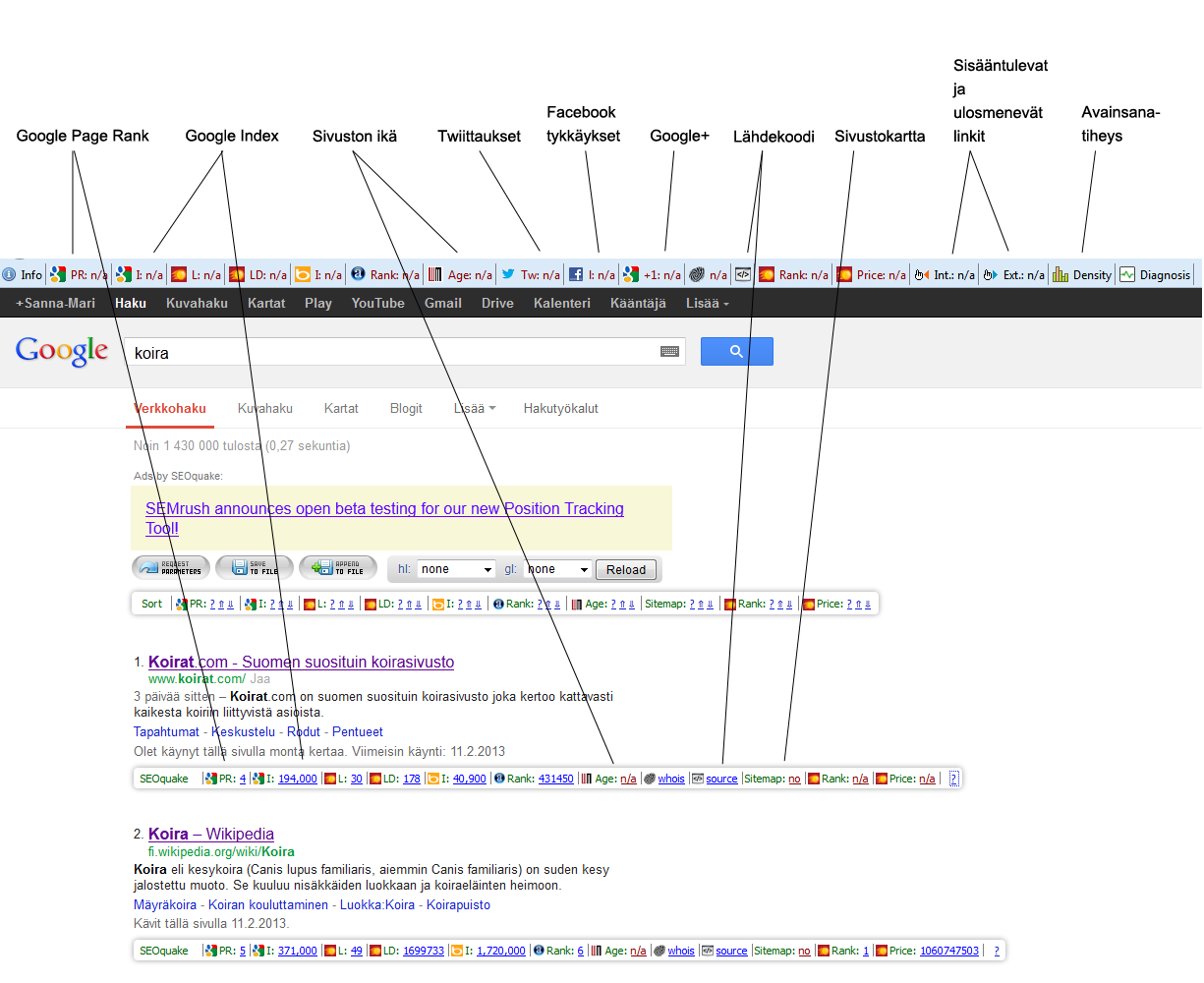Click Google +1: n/a toolbar parameter
1204x983 pixels.
(x=653, y=275)
